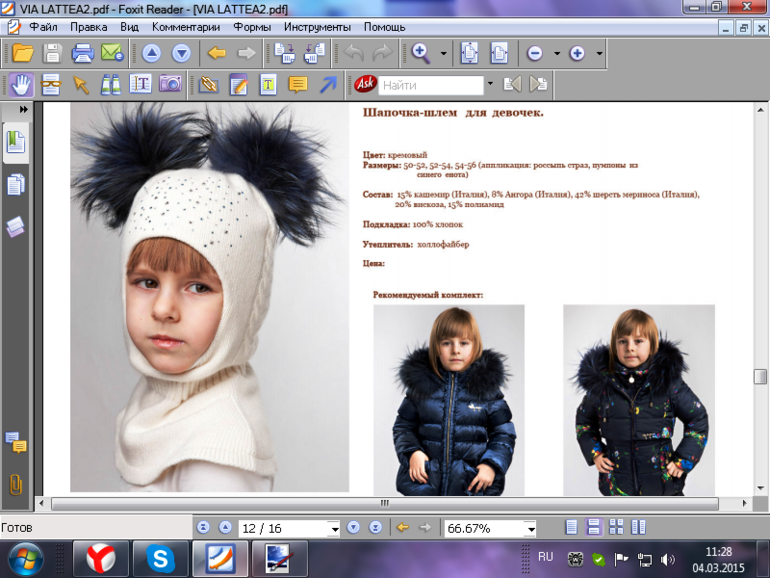This screenshot has height=578, width=770.
Task: Expand the zoom percentage dropdown
Action: [530, 528]
